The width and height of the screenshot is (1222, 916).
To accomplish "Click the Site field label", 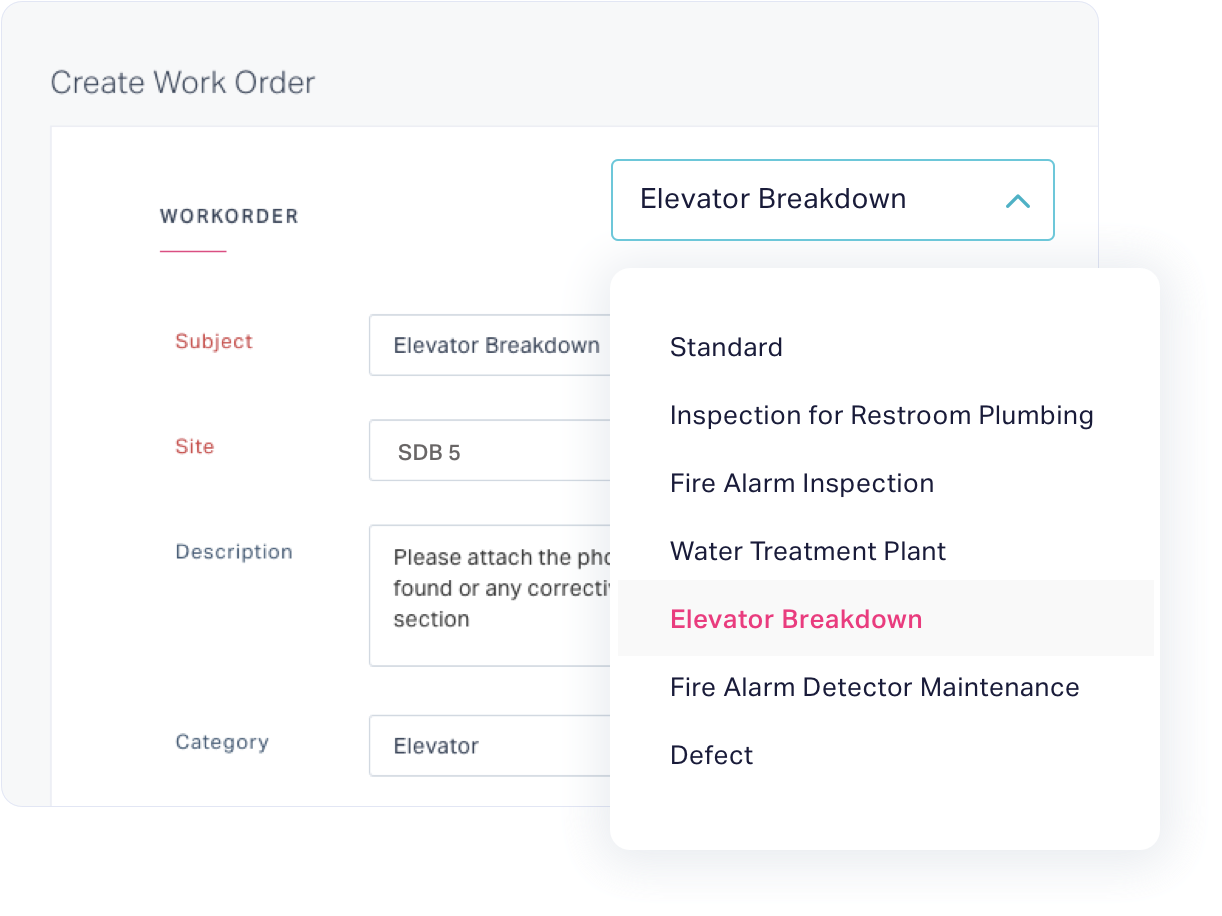I will [x=195, y=446].
